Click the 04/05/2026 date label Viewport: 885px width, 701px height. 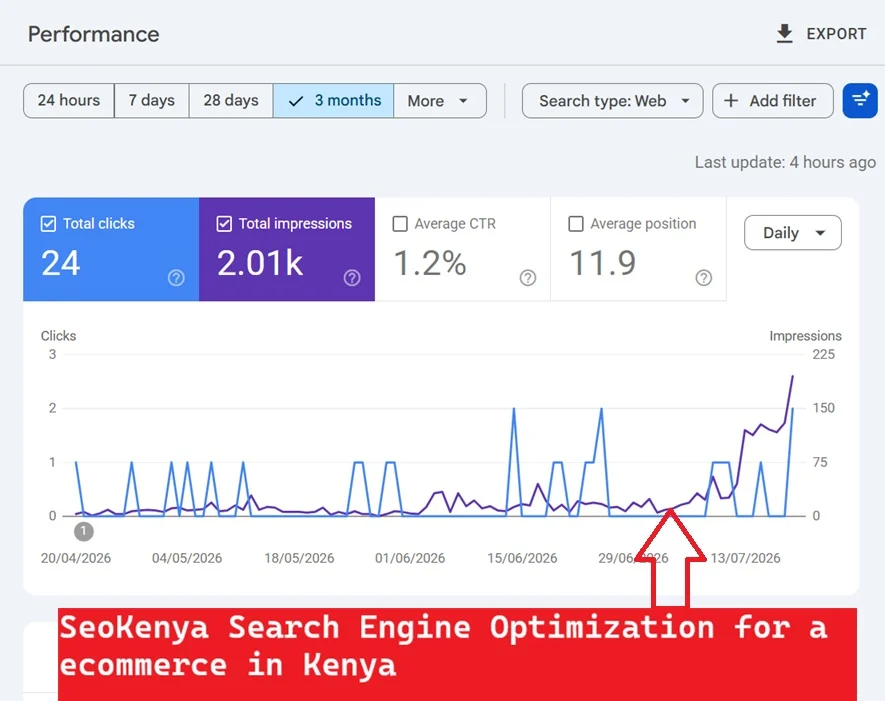point(187,558)
